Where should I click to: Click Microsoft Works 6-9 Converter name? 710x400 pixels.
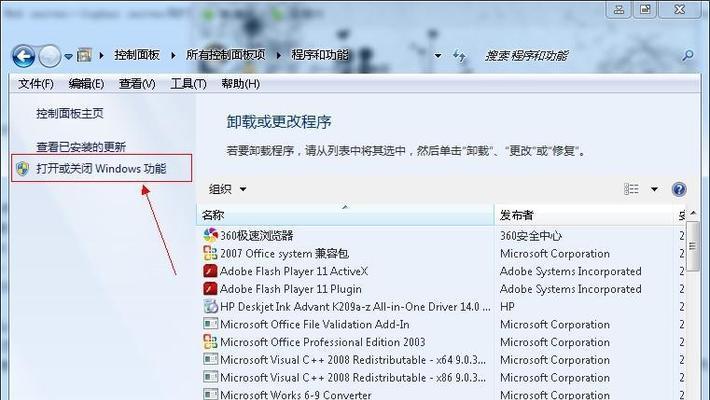(x=296, y=394)
